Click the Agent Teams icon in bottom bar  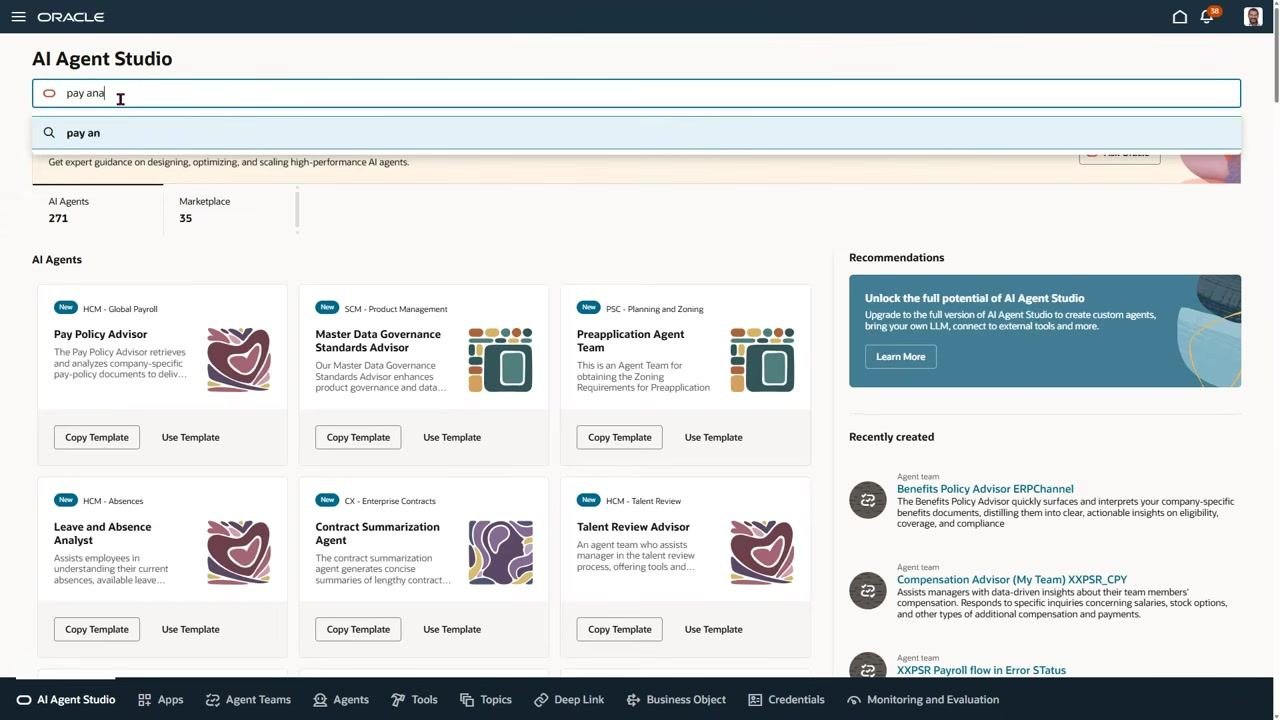click(x=212, y=700)
